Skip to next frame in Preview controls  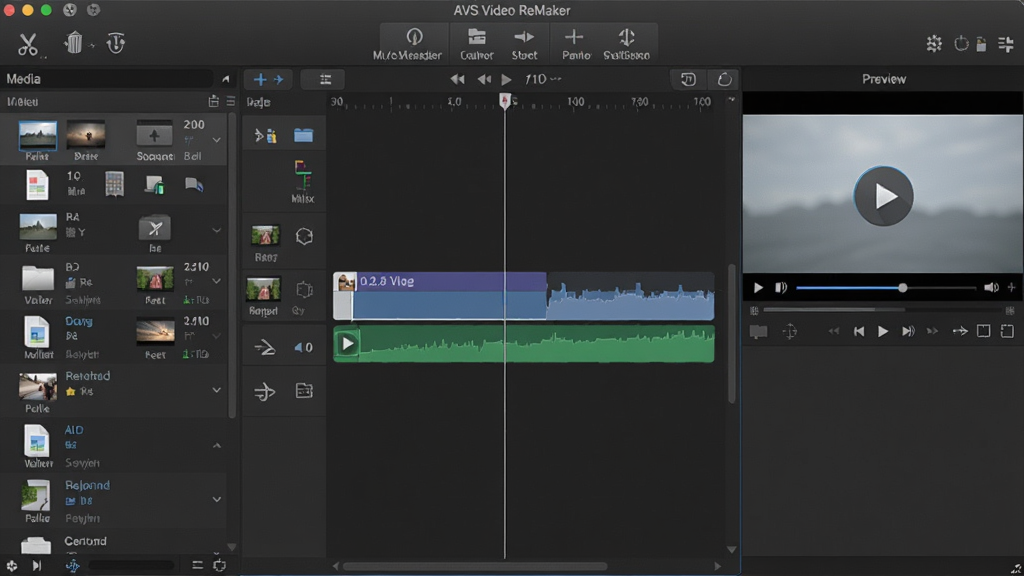tap(908, 332)
